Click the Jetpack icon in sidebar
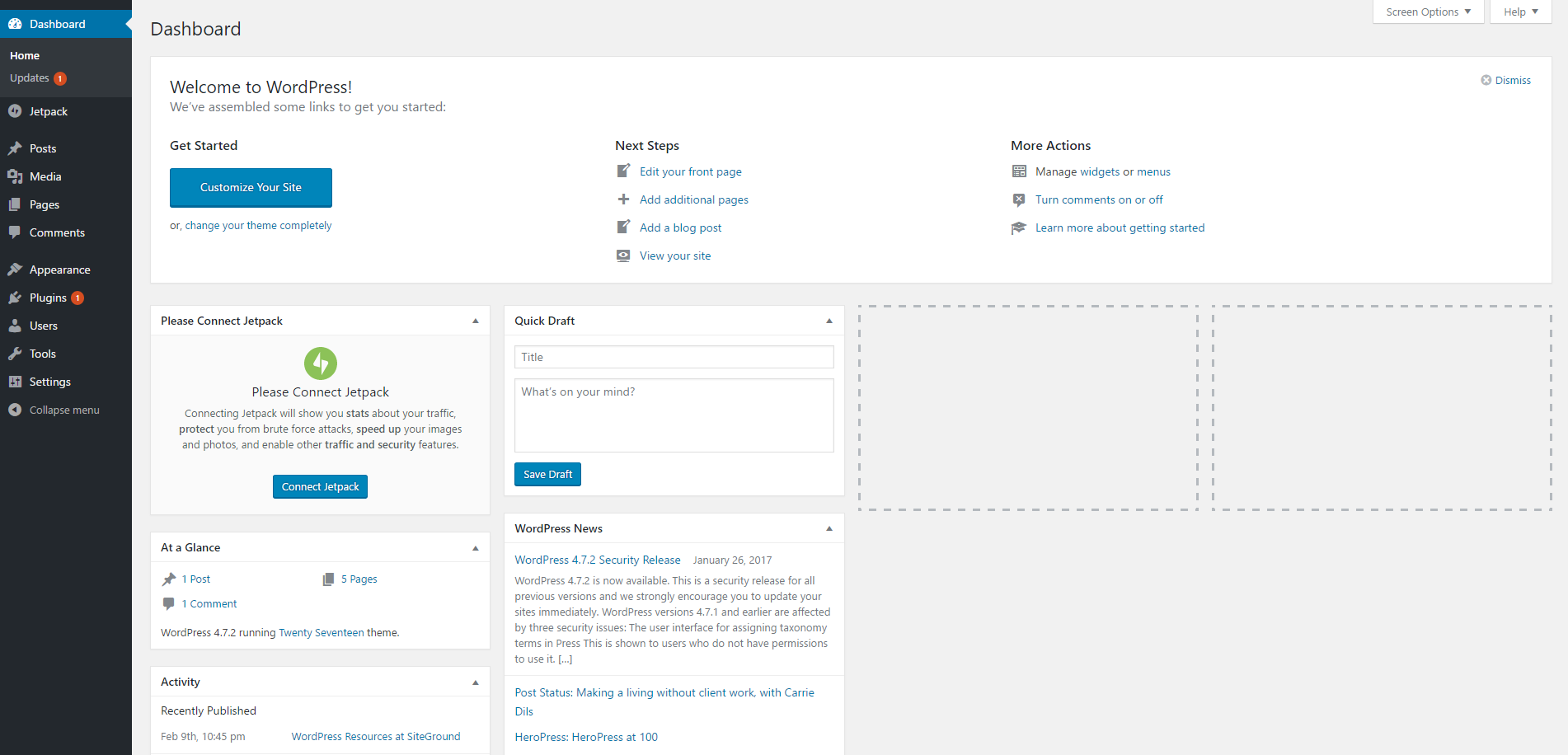Screen dimensions: 1568x755 (x=15, y=111)
